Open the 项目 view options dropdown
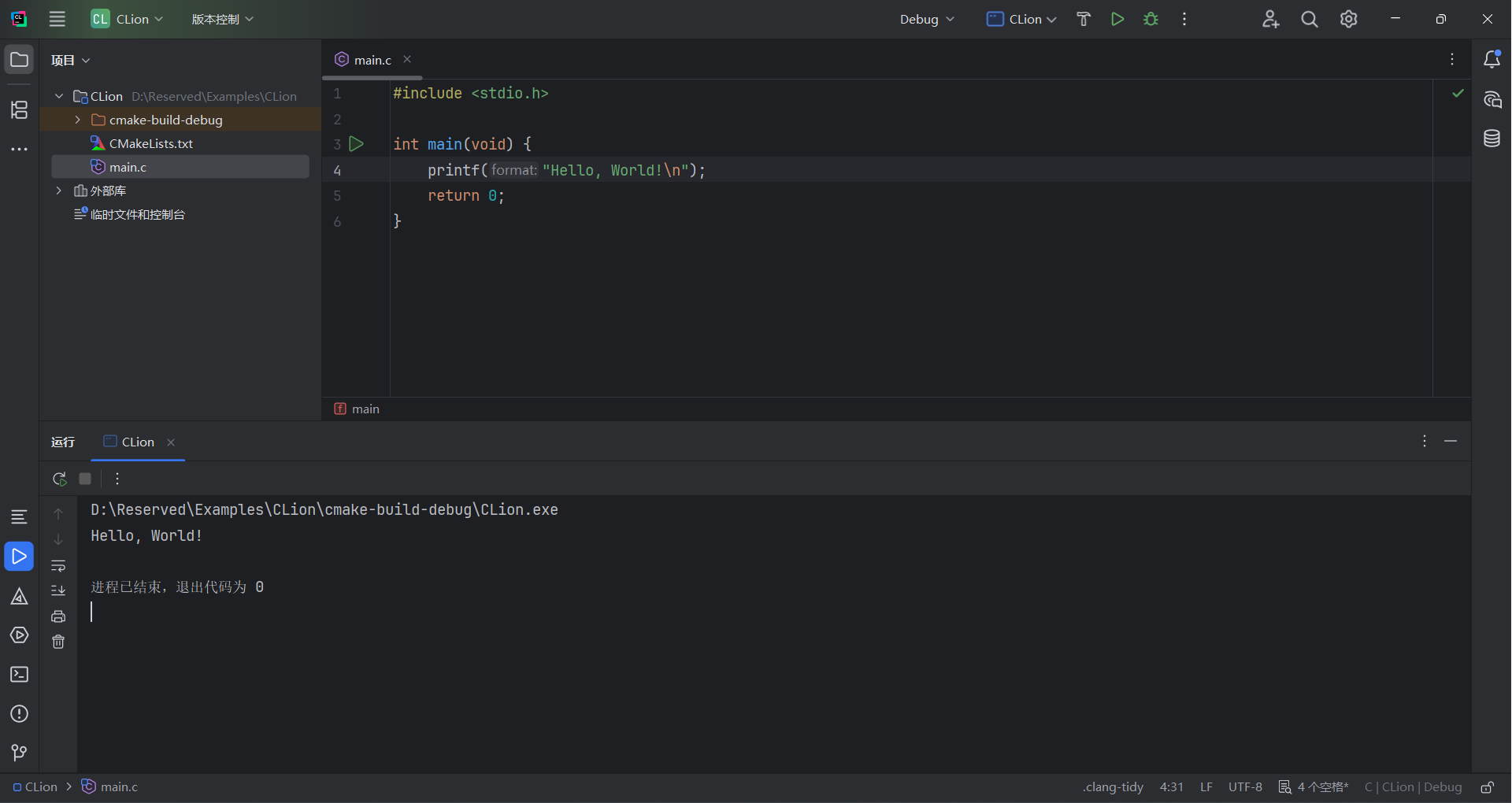The image size is (1512, 803). tap(71, 60)
